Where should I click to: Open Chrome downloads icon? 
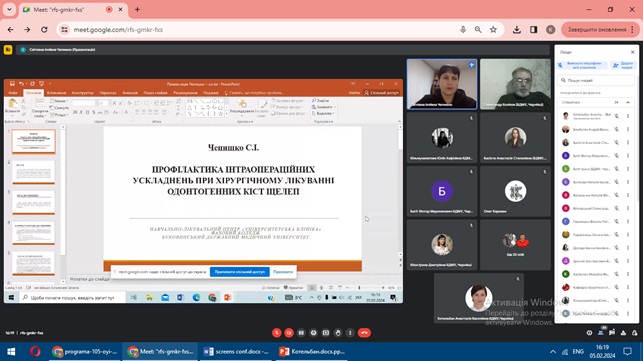(x=517, y=30)
